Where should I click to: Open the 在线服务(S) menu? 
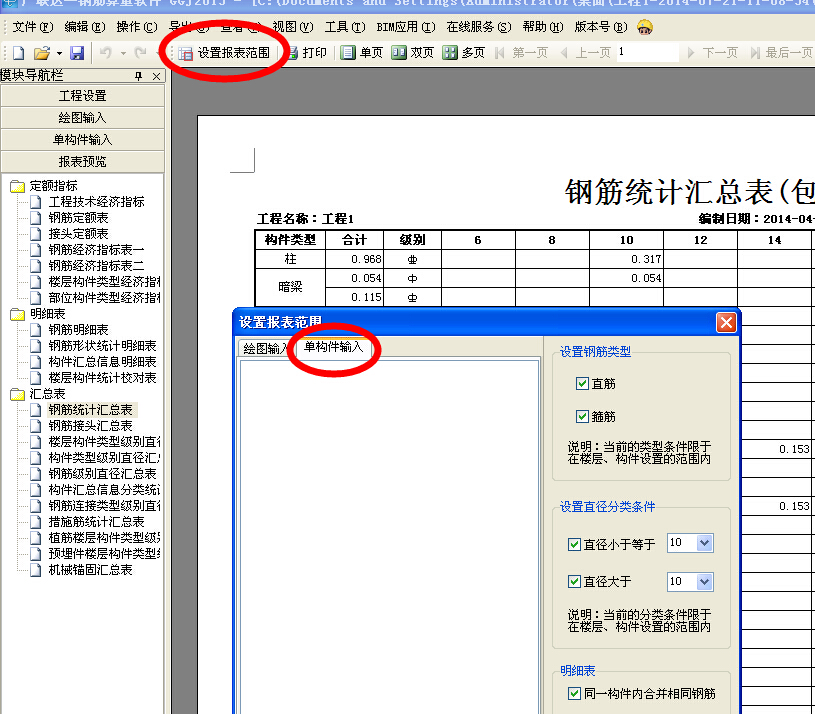479,27
